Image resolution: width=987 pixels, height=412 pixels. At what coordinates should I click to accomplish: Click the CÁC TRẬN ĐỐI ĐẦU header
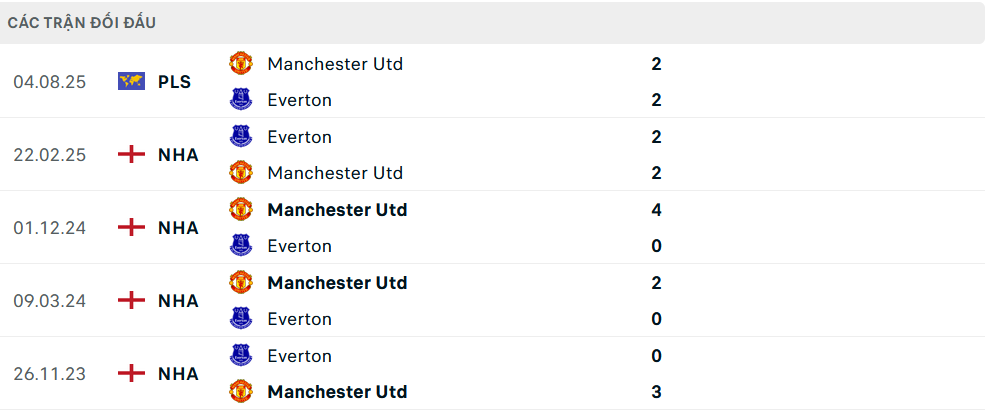click(x=82, y=23)
